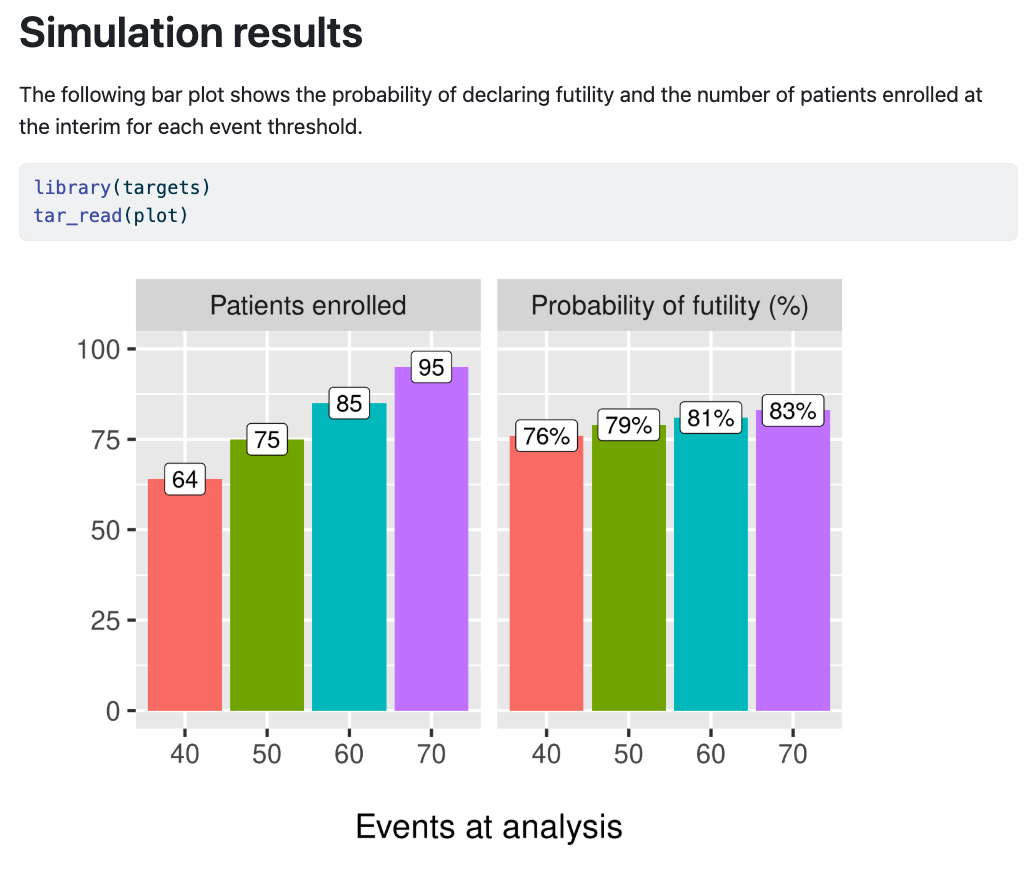Click the y-axis tick label 100
The width and height of the screenshot is (1029, 874).
pos(98,349)
